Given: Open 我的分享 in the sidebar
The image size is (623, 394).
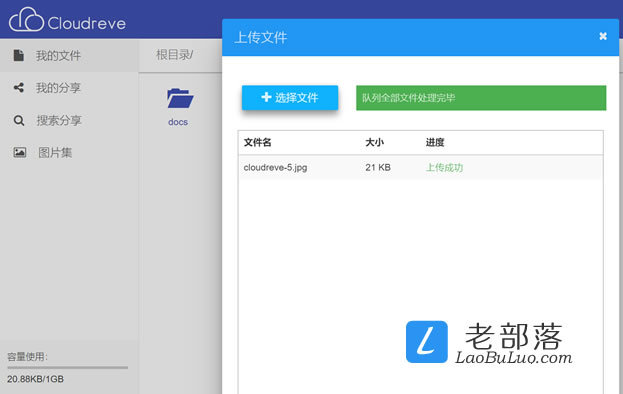Looking at the screenshot, I should coord(69,87).
